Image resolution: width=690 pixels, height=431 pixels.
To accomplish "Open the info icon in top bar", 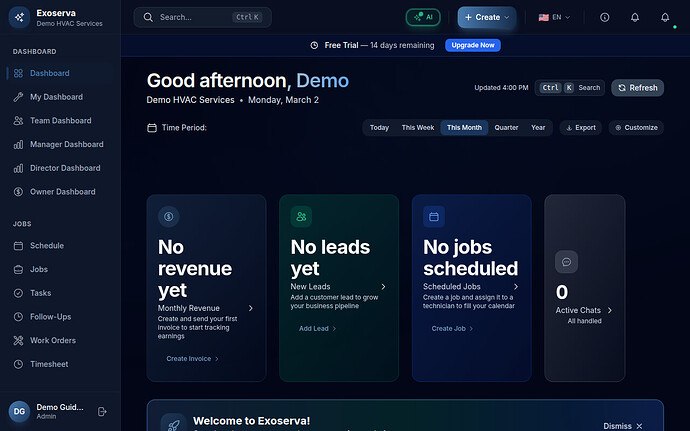I will [604, 18].
